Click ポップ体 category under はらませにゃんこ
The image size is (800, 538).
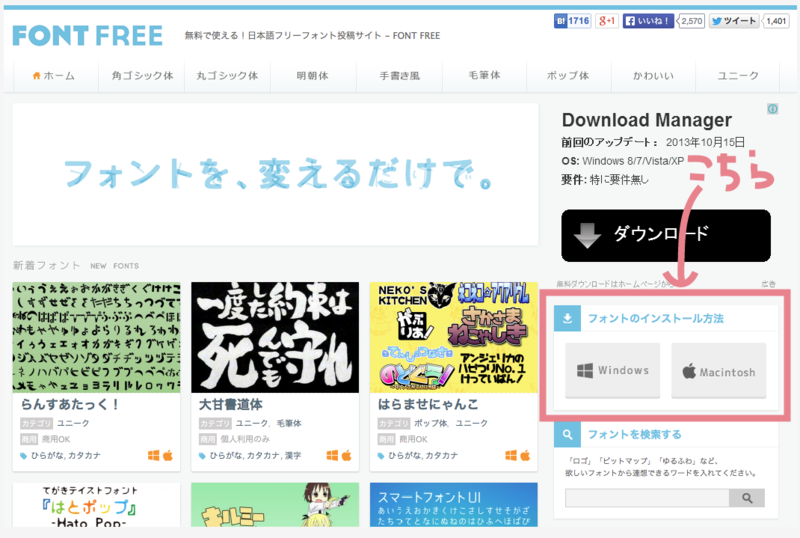pyautogui.click(x=431, y=423)
